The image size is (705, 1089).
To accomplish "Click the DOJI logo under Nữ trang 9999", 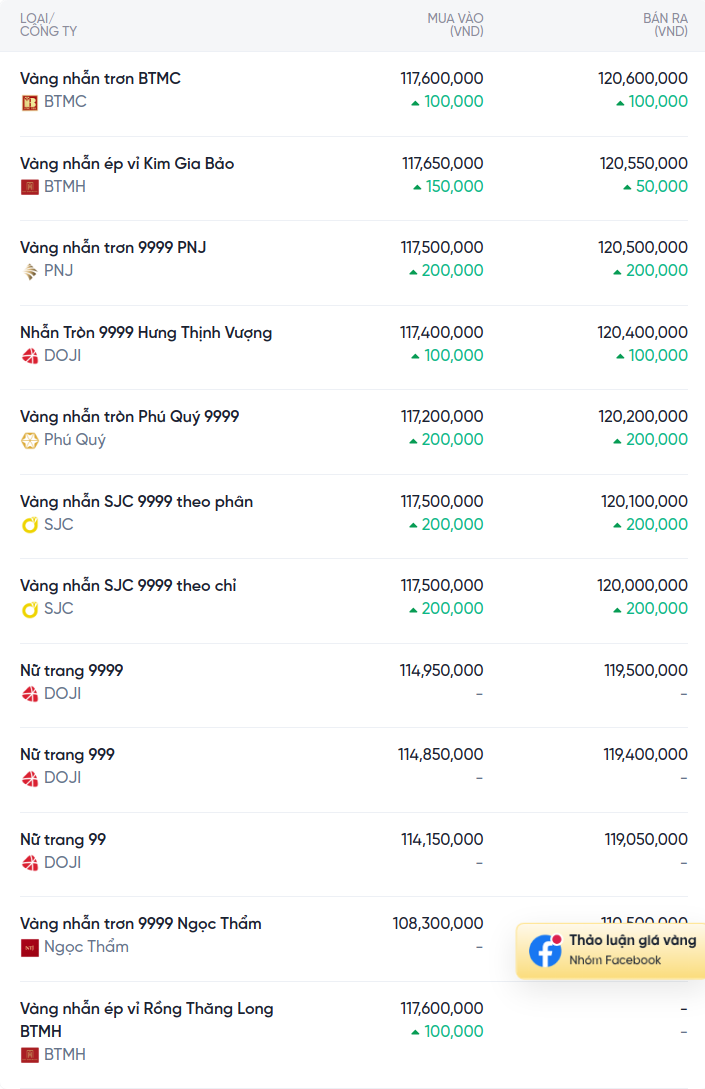I will tap(30, 694).
